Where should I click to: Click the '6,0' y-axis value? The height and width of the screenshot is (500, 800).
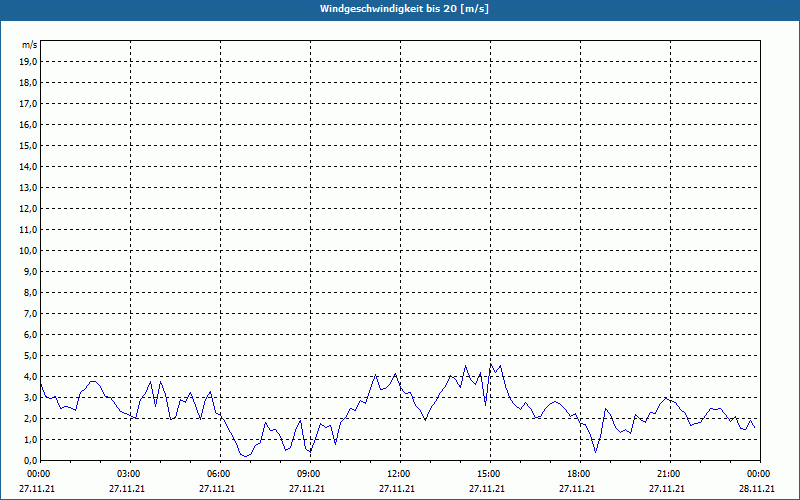[30, 334]
